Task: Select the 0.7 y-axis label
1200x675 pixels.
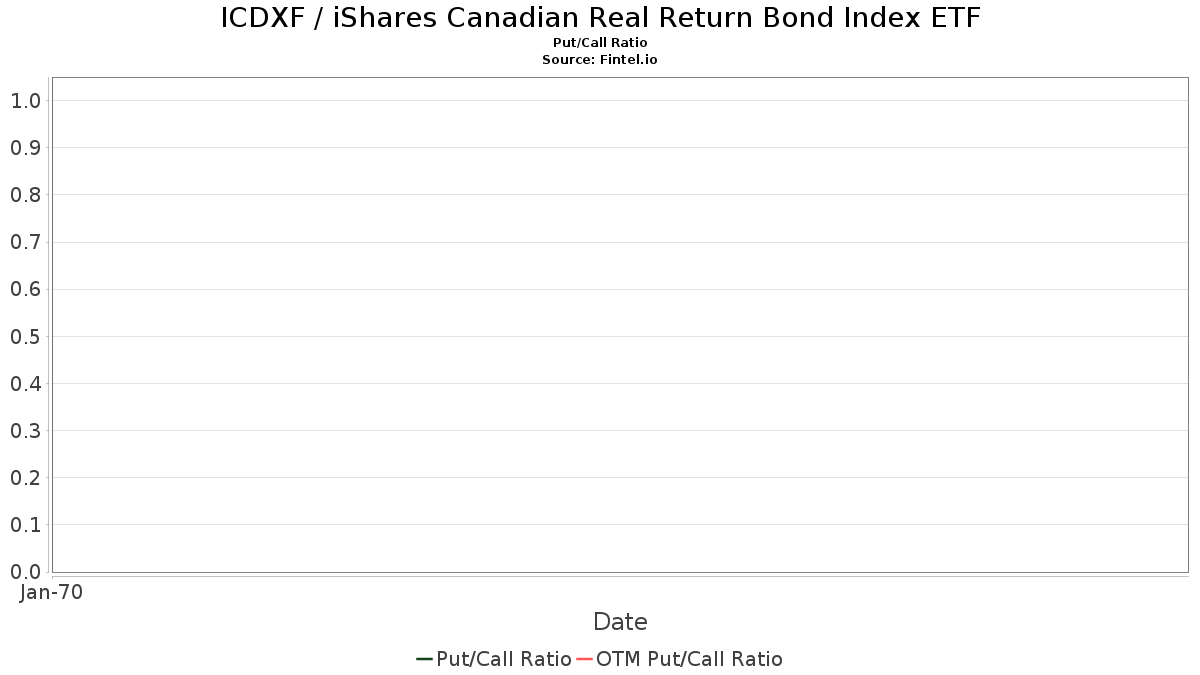Action: pyautogui.click(x=26, y=242)
